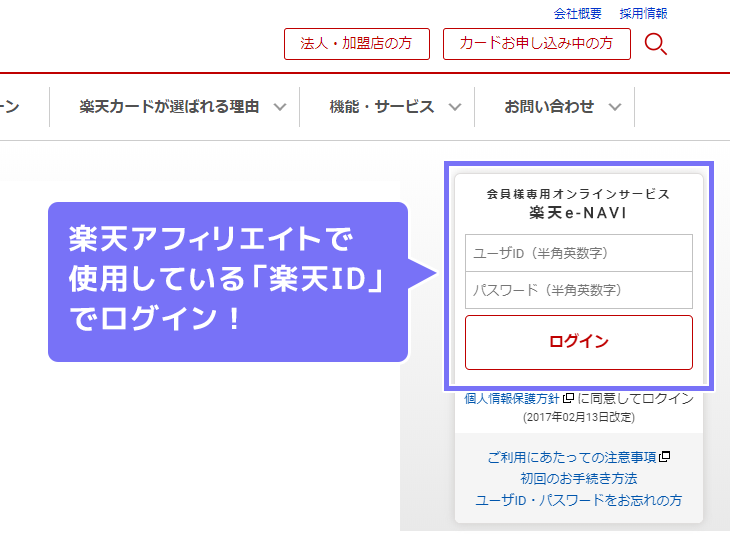The height and width of the screenshot is (540, 730).
Task: Focus the パスワード input field
Action: coord(579,290)
